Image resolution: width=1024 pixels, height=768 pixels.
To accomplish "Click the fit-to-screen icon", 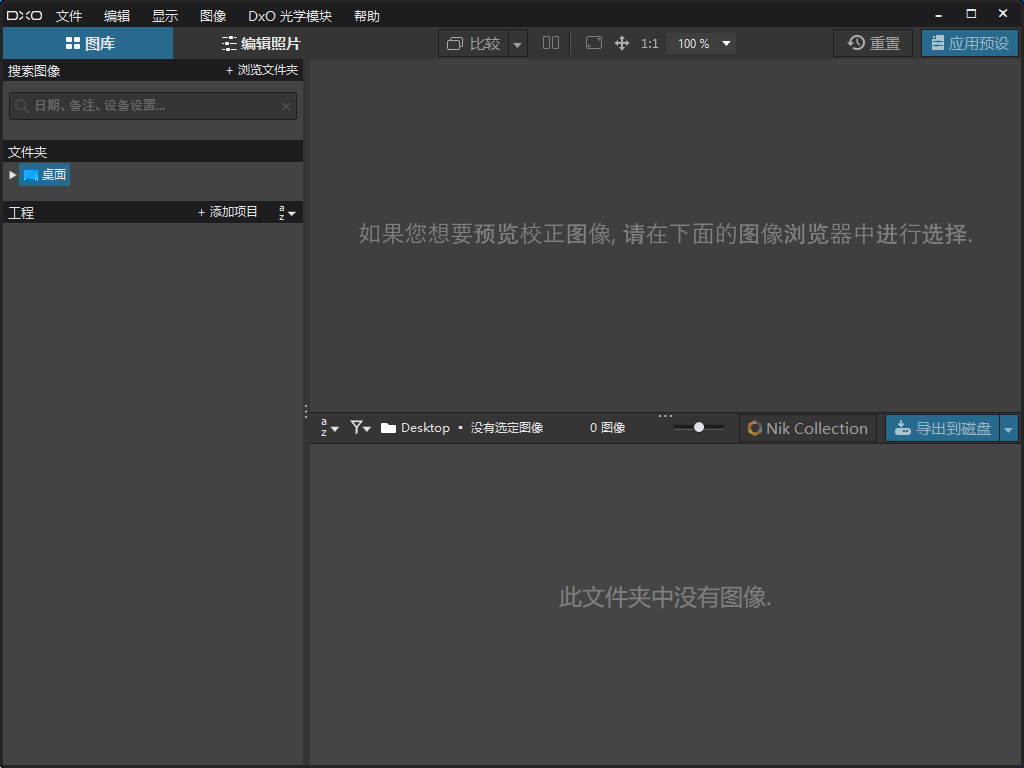I will 593,43.
